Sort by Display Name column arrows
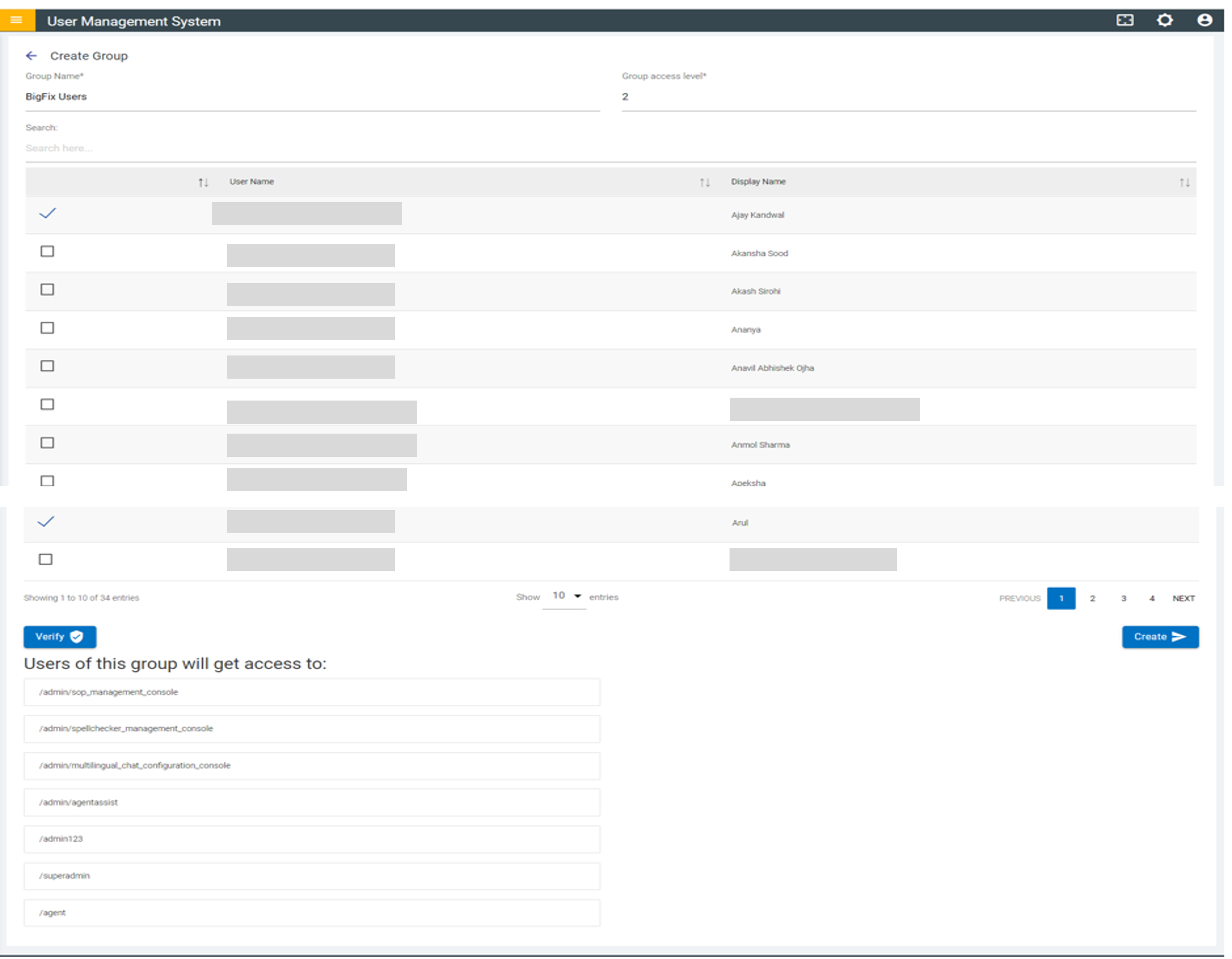The image size is (1232, 959). [x=1184, y=182]
